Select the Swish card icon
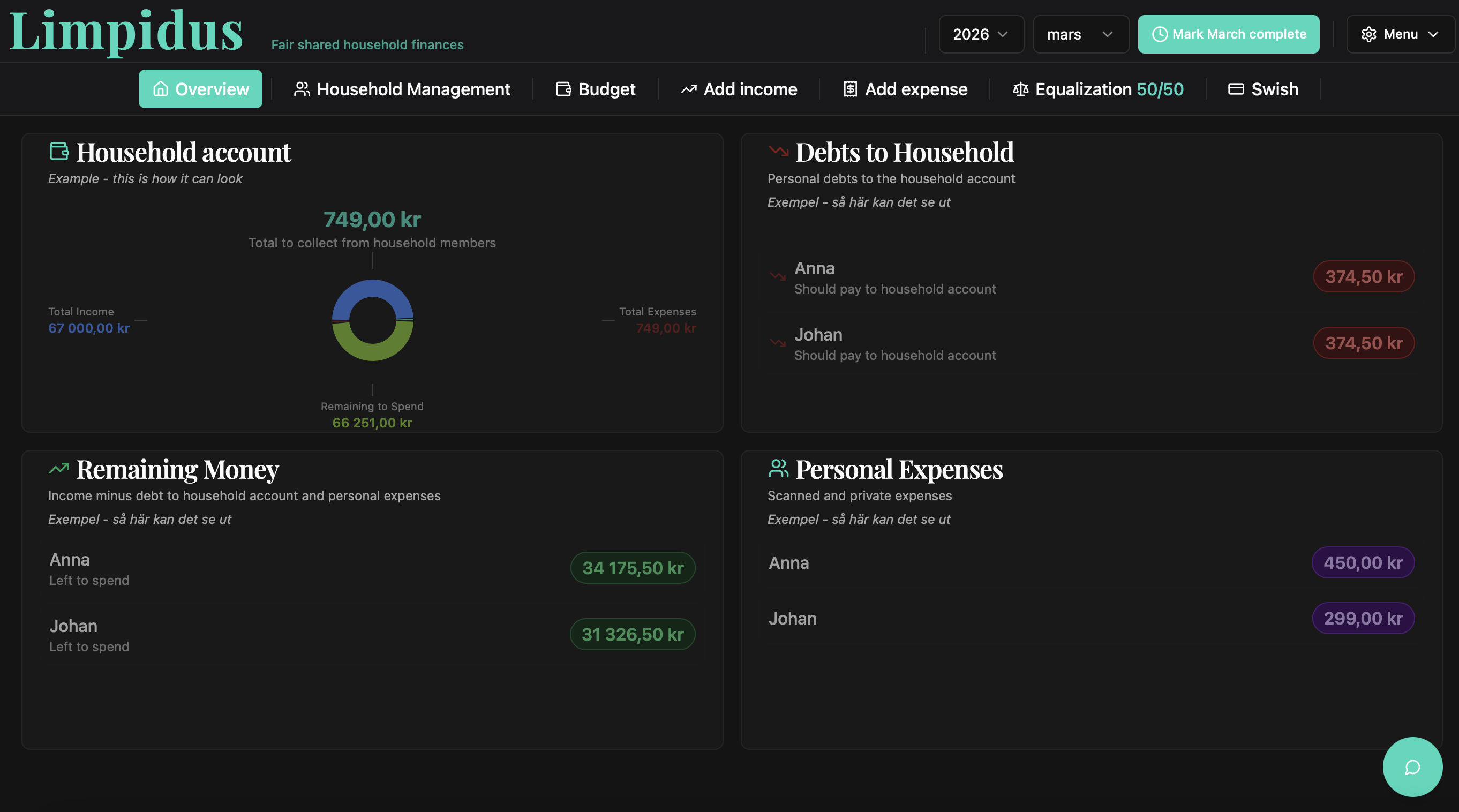 [x=1235, y=89]
